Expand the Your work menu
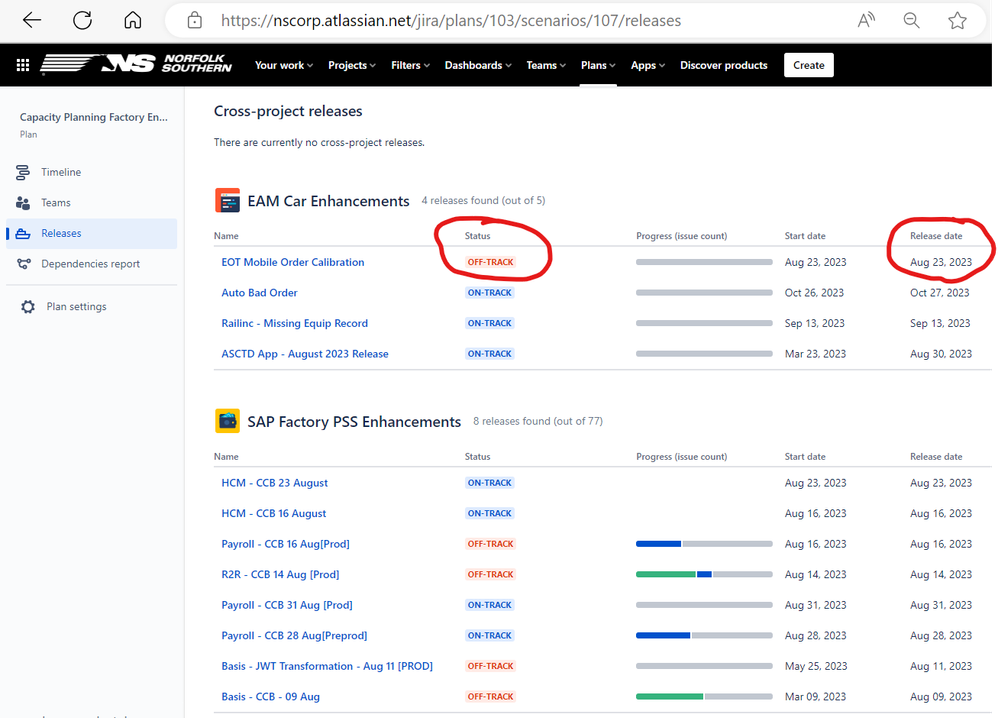Viewport: 998px width, 718px height. [x=284, y=65]
